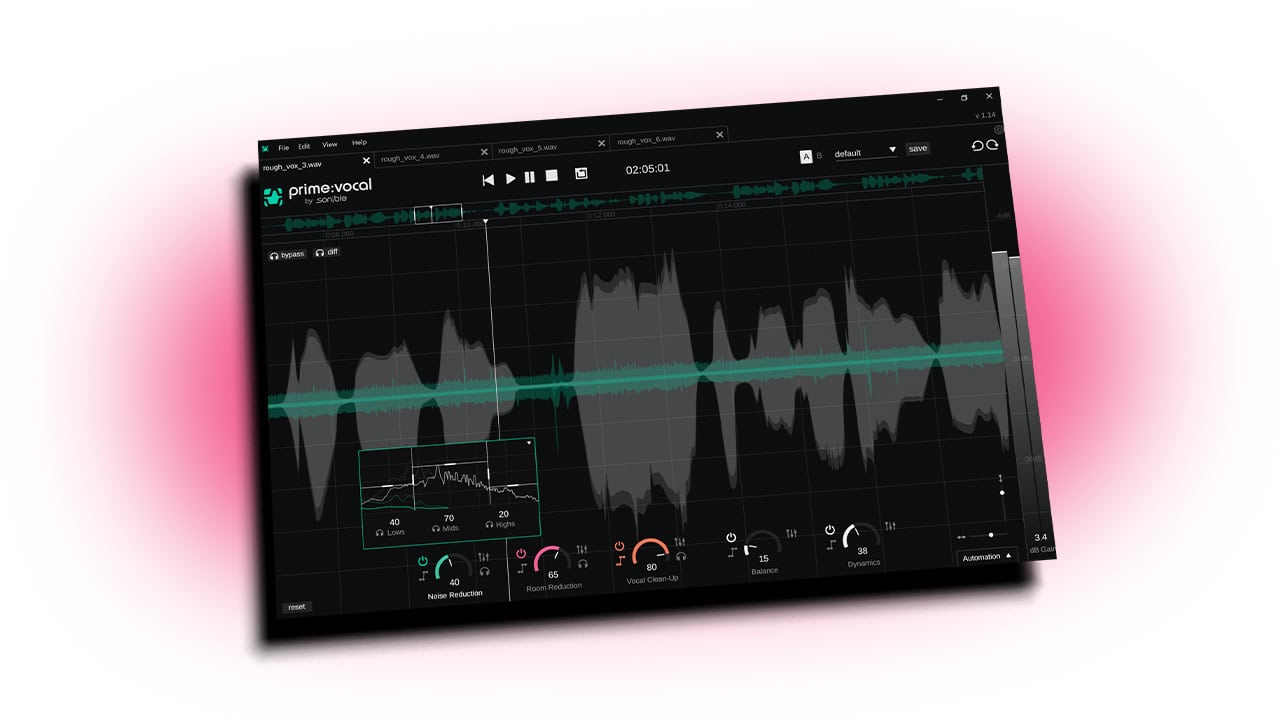Pause playback with the pause icon

pos(530,177)
